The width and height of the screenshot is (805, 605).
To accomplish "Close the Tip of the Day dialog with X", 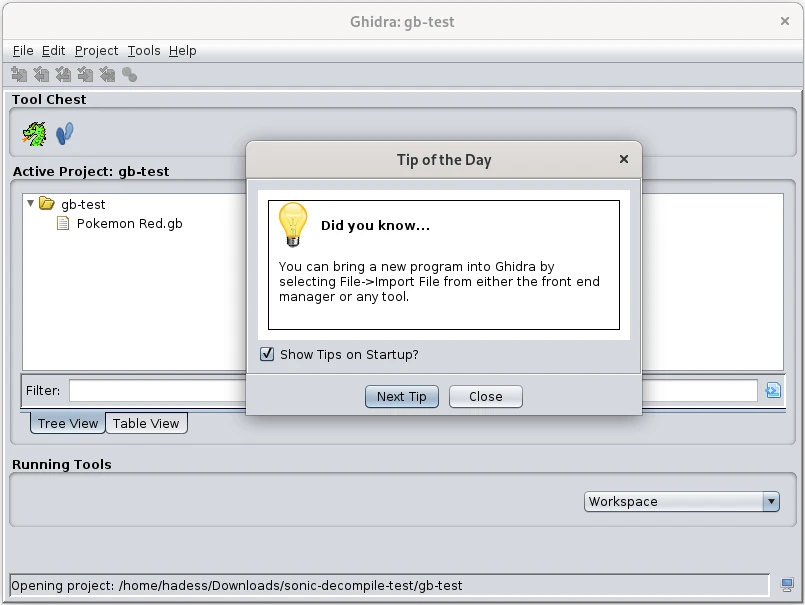I will click(x=624, y=159).
